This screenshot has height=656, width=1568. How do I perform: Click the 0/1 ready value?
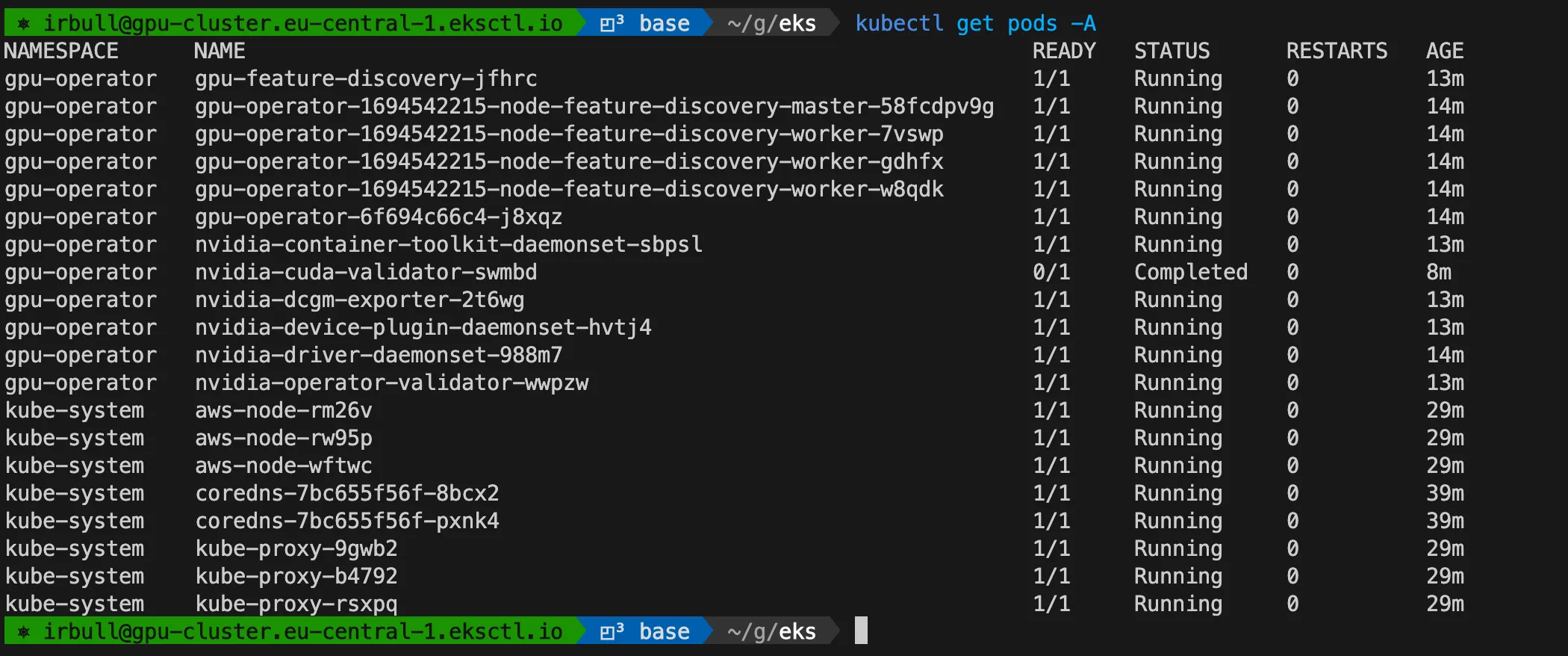click(x=1051, y=272)
